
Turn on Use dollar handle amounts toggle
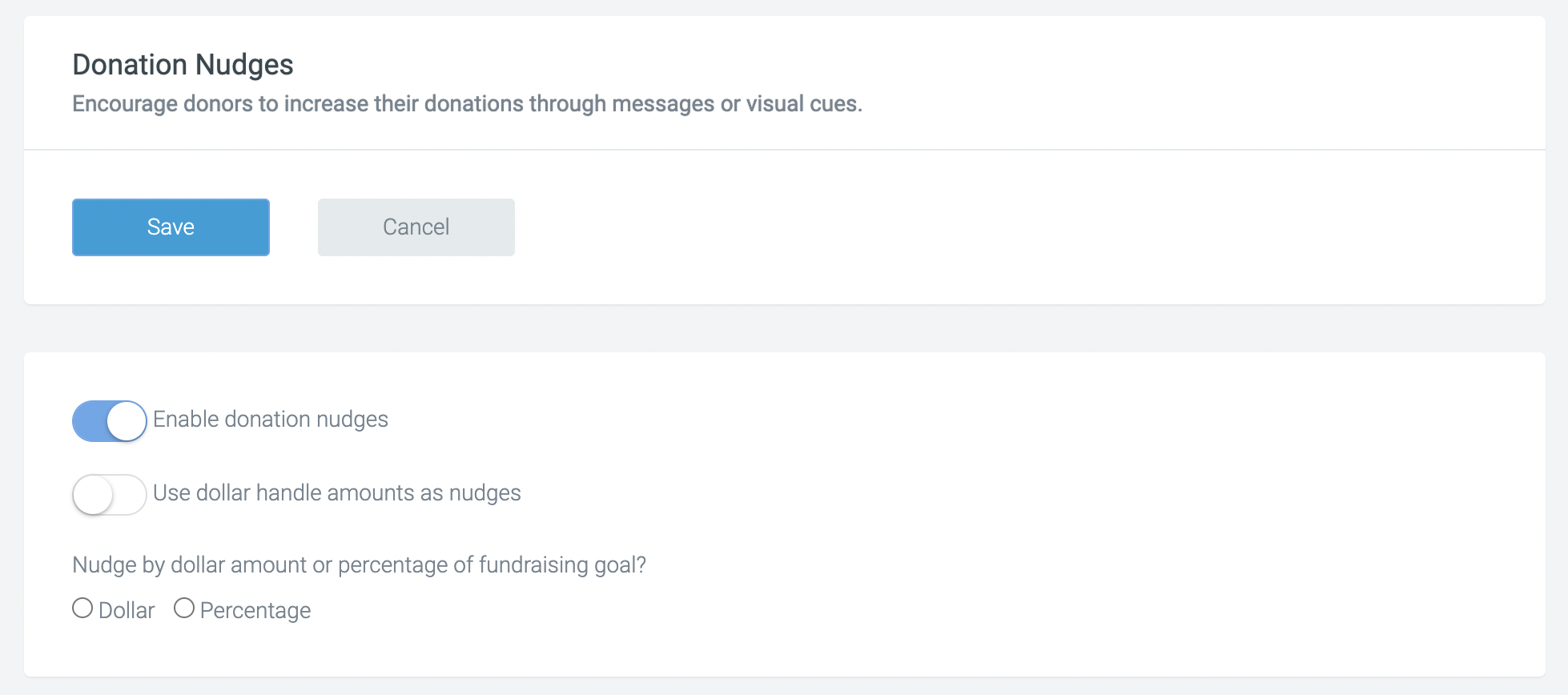tap(110, 495)
